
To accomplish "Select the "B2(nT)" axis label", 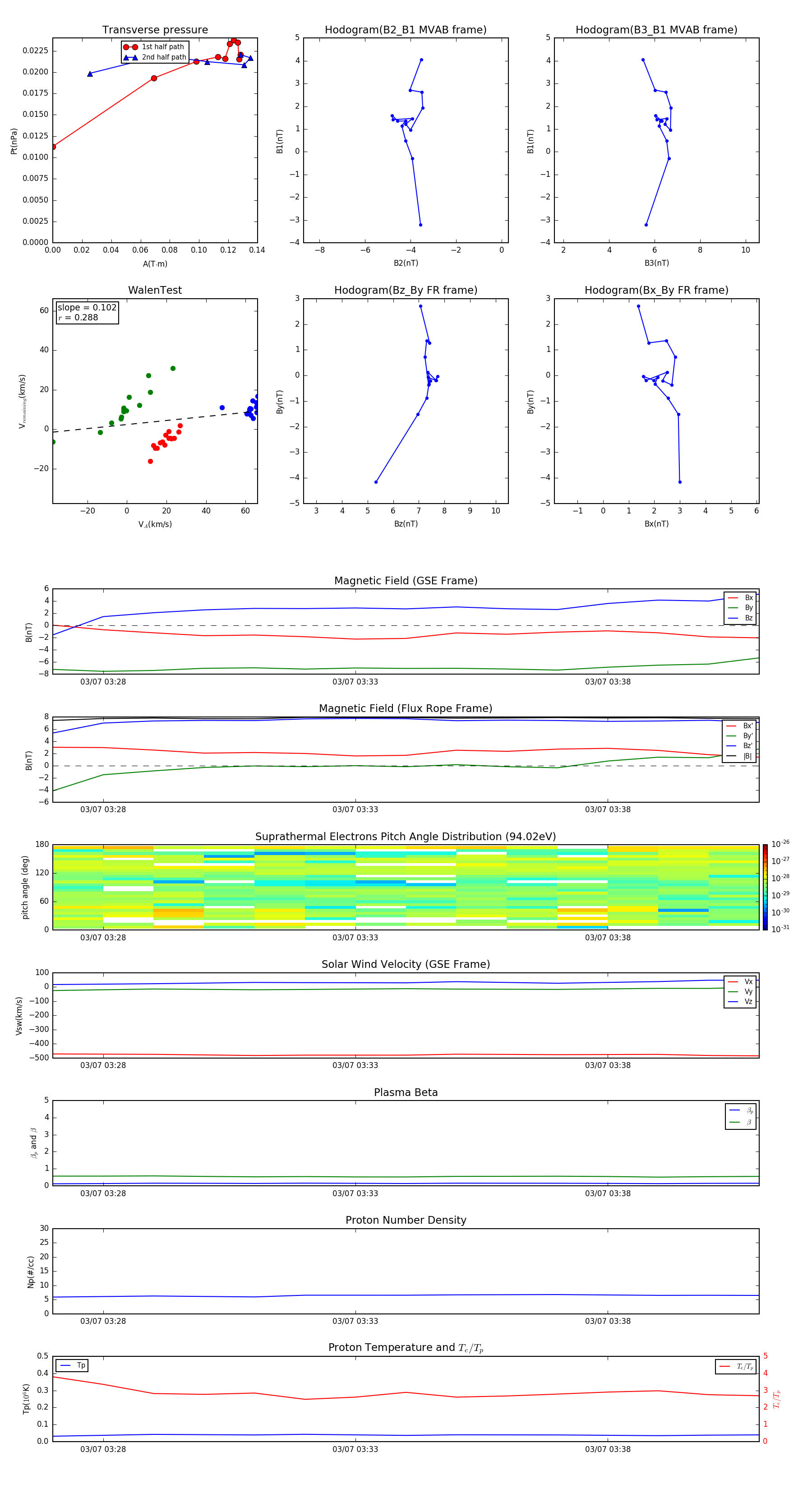I will pyautogui.click(x=406, y=264).
